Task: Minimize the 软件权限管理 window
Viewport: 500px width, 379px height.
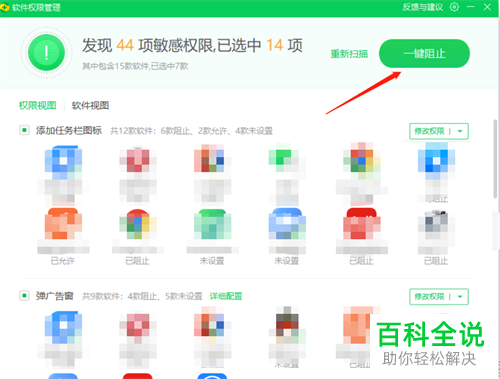Action: pos(471,7)
